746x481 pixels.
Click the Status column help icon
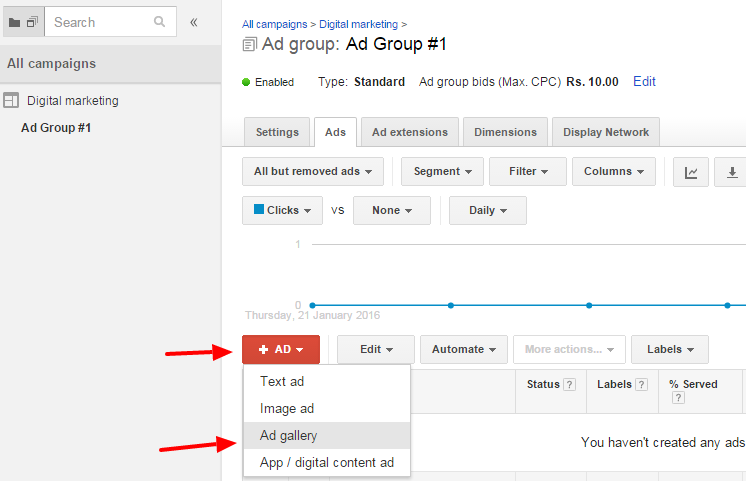(570, 385)
